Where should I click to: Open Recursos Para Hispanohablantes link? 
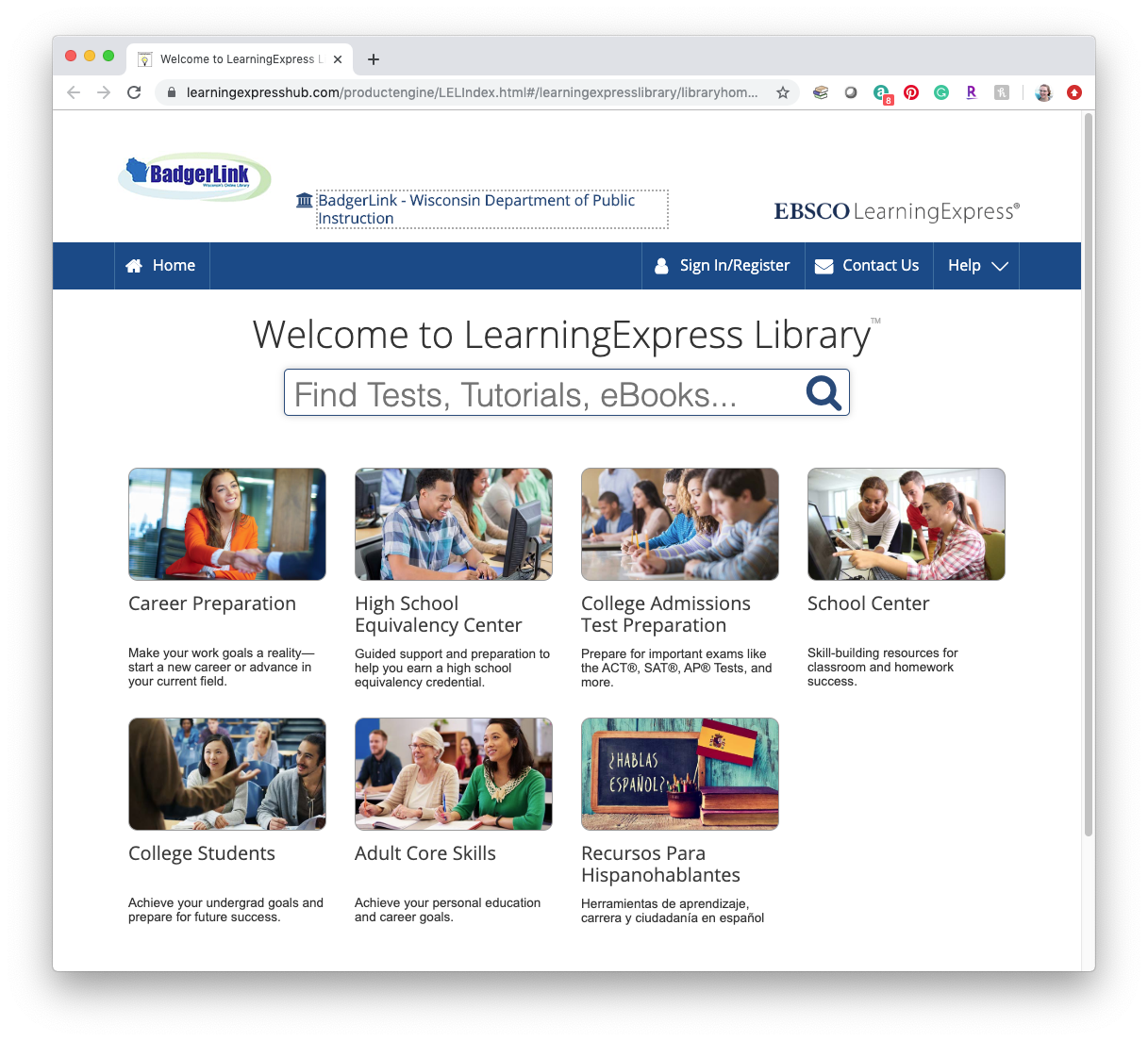(x=661, y=864)
